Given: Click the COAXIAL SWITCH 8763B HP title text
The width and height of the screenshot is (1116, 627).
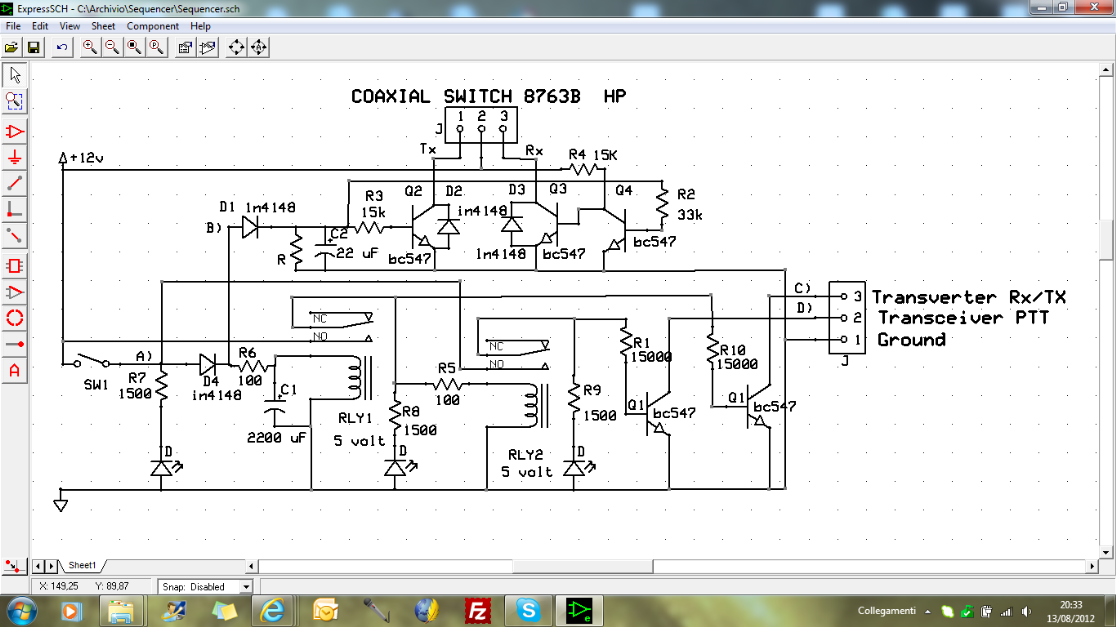Looking at the screenshot, I should [488, 96].
